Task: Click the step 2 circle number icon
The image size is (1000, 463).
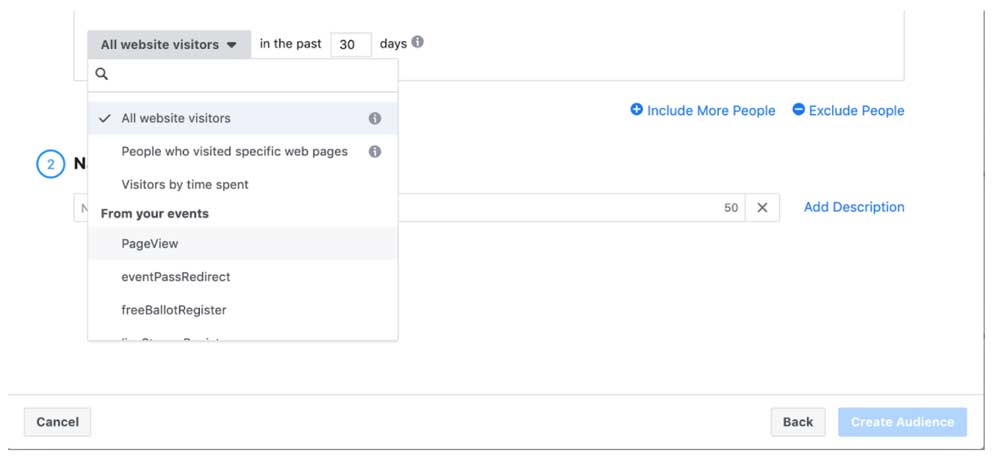Action: pyautogui.click(x=51, y=164)
